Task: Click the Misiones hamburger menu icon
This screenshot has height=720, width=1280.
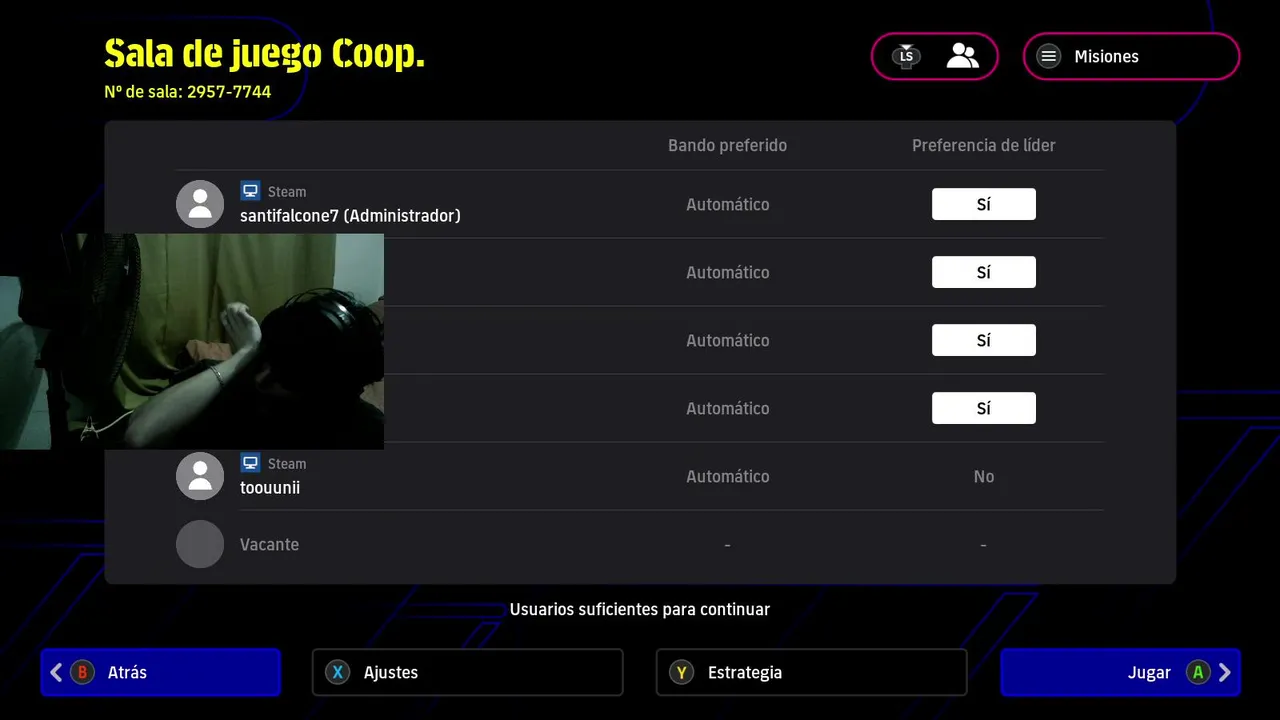Action: pos(1048,56)
